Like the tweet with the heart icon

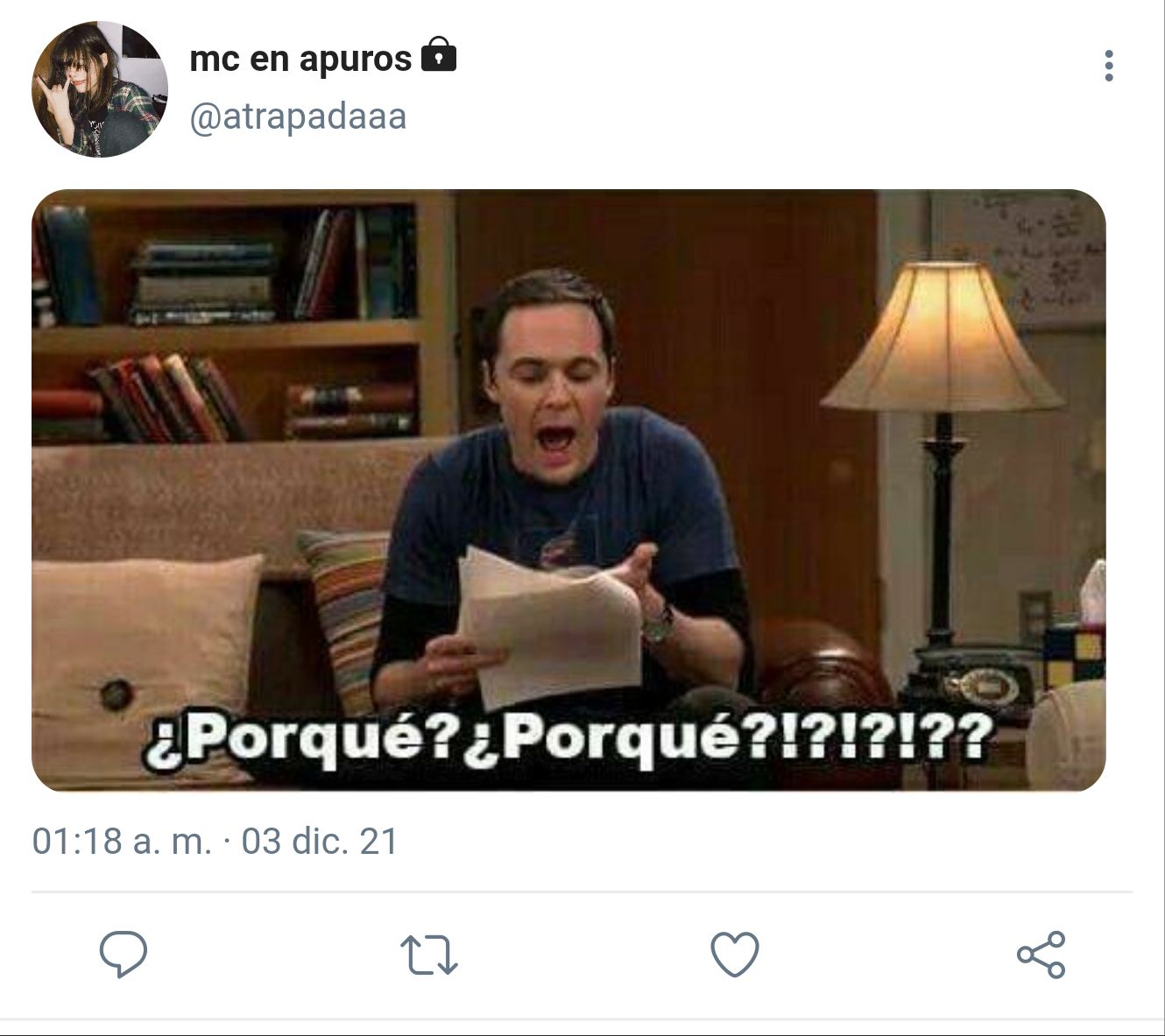(x=734, y=954)
